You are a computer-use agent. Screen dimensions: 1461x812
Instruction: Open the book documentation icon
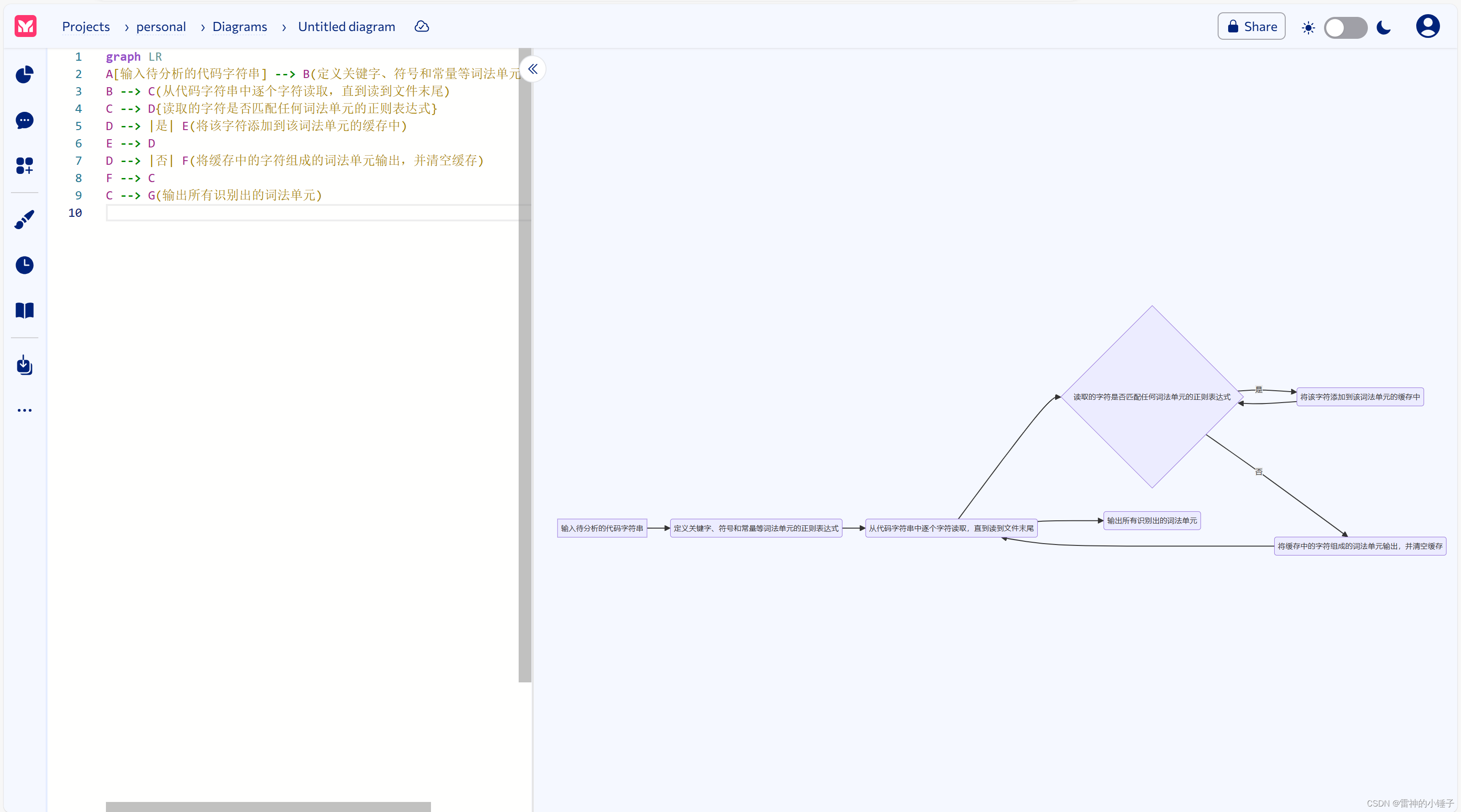(24, 310)
